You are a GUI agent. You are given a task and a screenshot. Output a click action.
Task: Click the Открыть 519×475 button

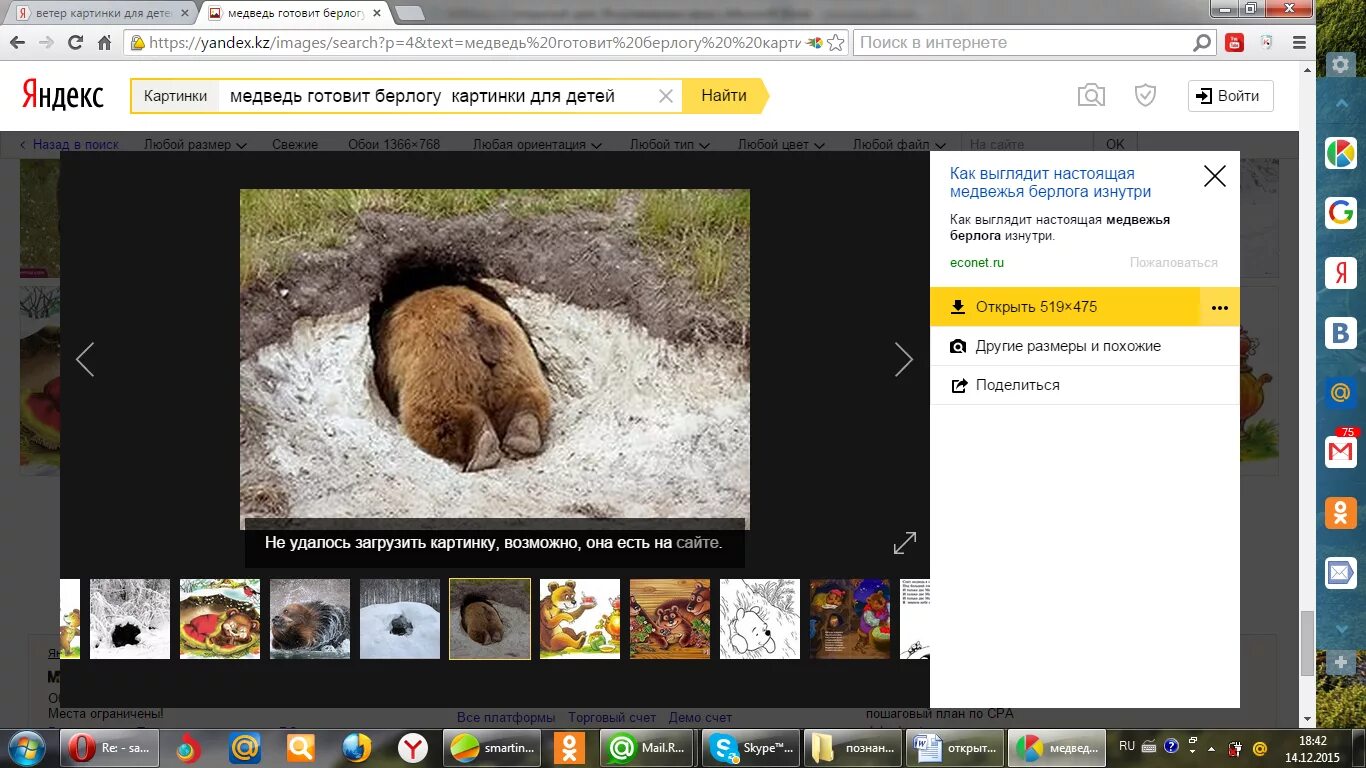coord(1064,307)
